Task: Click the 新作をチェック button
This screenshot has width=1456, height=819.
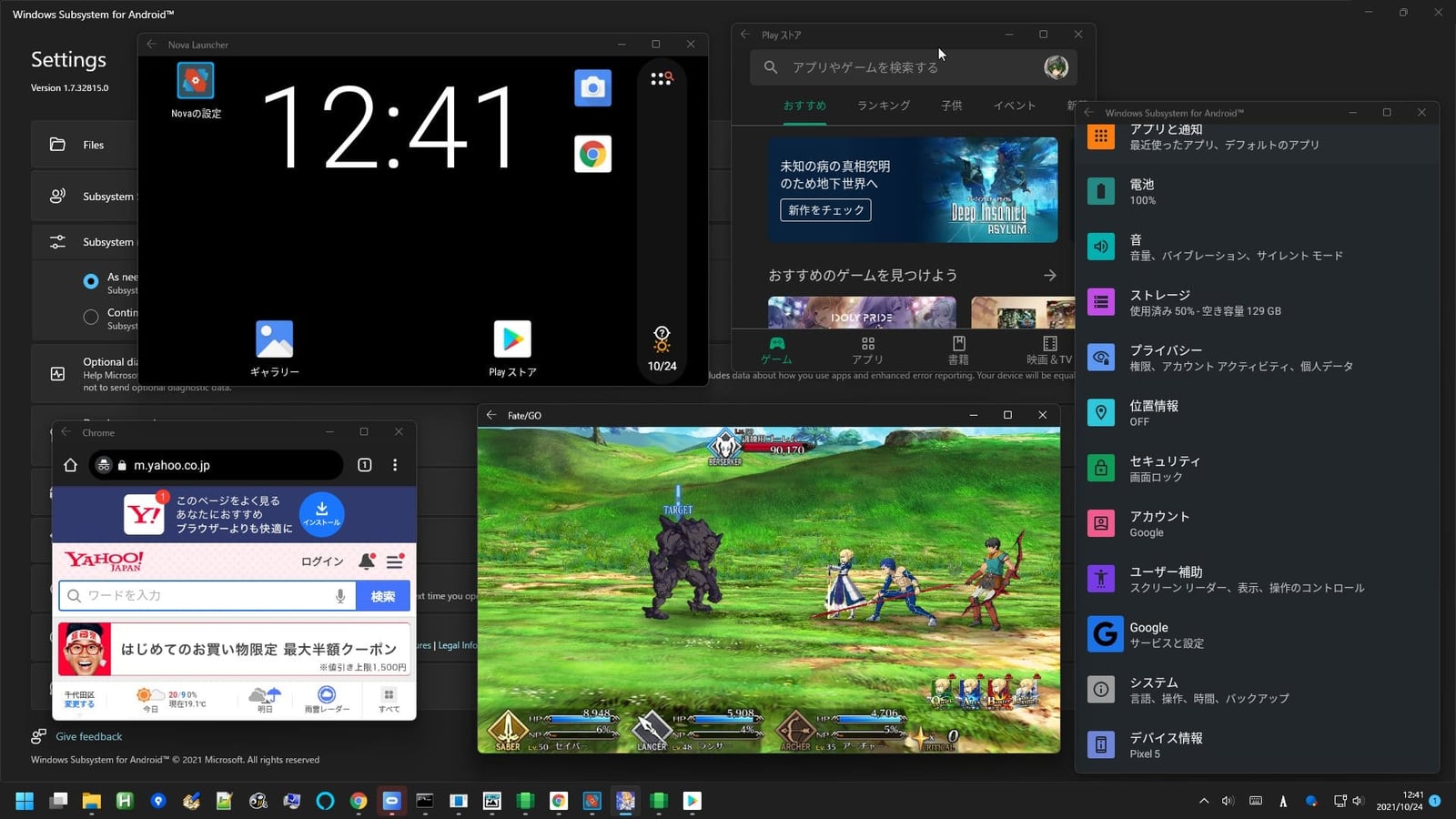Action: pyautogui.click(x=825, y=210)
